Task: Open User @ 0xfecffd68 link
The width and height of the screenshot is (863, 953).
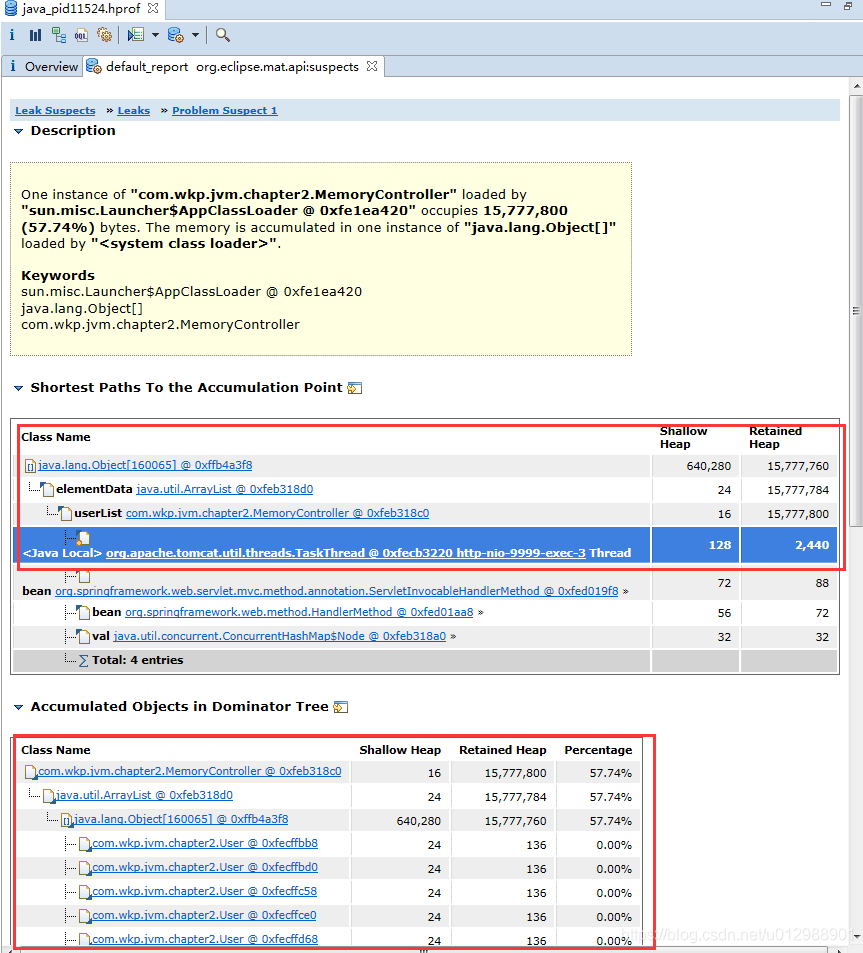Action: [205, 939]
